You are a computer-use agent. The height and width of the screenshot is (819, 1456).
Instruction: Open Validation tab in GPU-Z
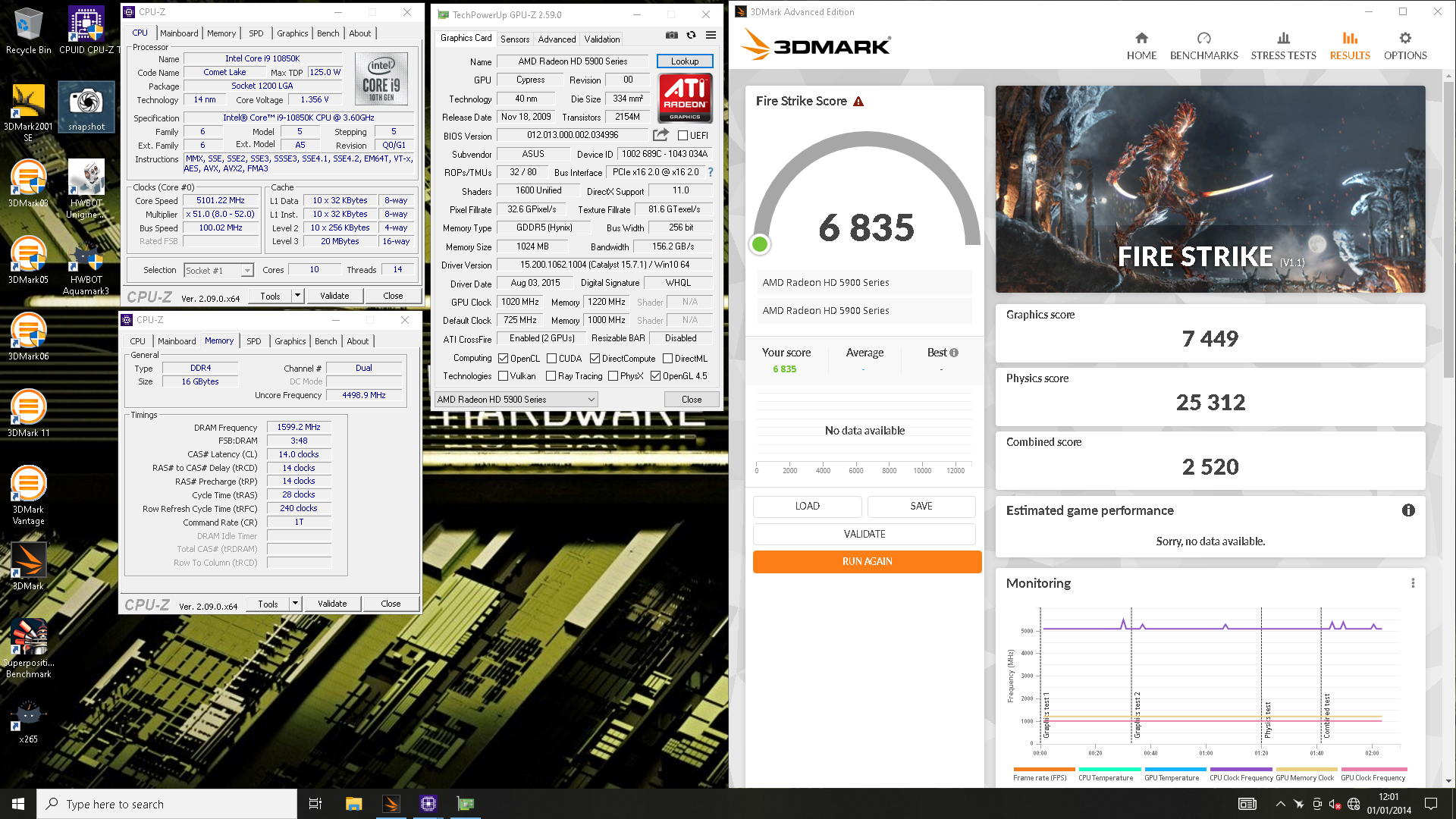(x=601, y=39)
